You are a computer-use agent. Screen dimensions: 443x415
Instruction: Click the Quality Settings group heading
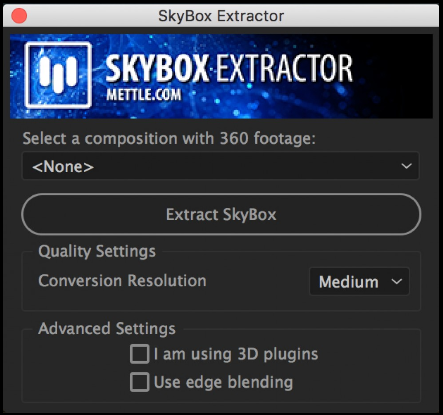click(x=97, y=251)
